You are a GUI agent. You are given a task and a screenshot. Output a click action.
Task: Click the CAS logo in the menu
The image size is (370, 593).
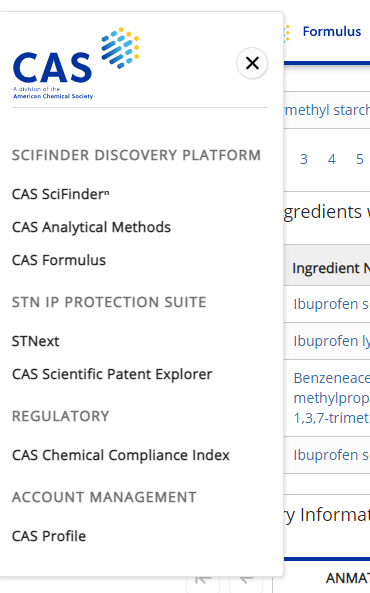point(76,63)
